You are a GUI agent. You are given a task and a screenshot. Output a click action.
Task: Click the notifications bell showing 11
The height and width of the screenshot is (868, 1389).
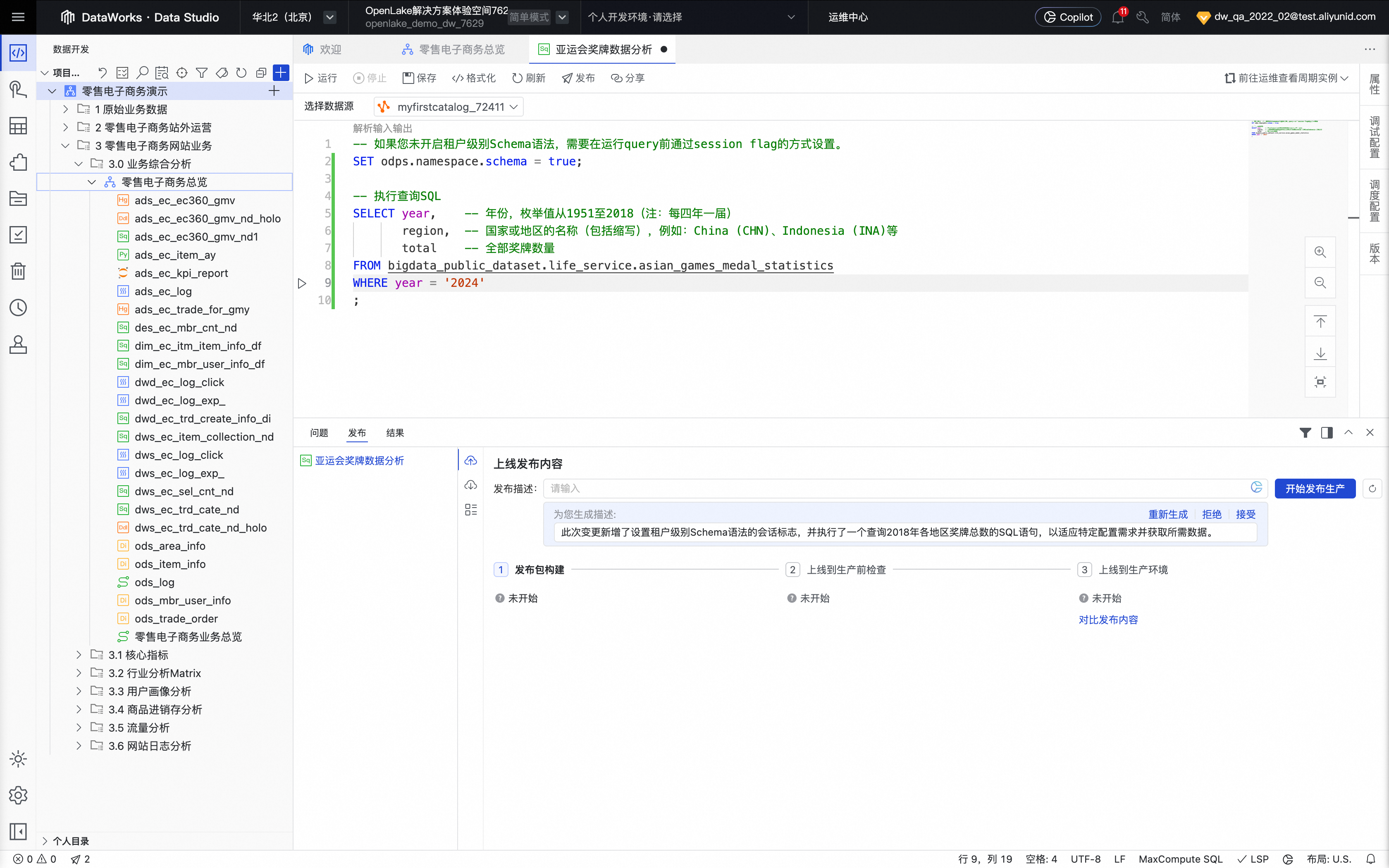coord(1117,18)
